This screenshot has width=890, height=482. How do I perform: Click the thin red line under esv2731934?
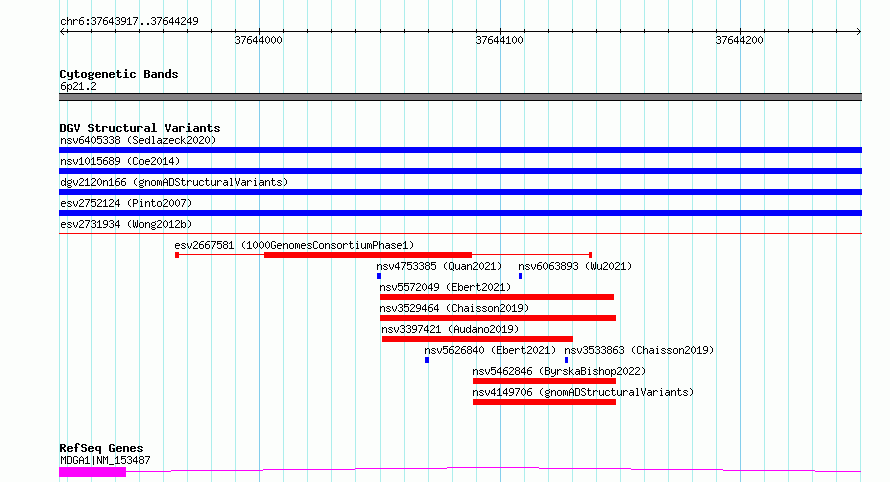click(x=460, y=233)
